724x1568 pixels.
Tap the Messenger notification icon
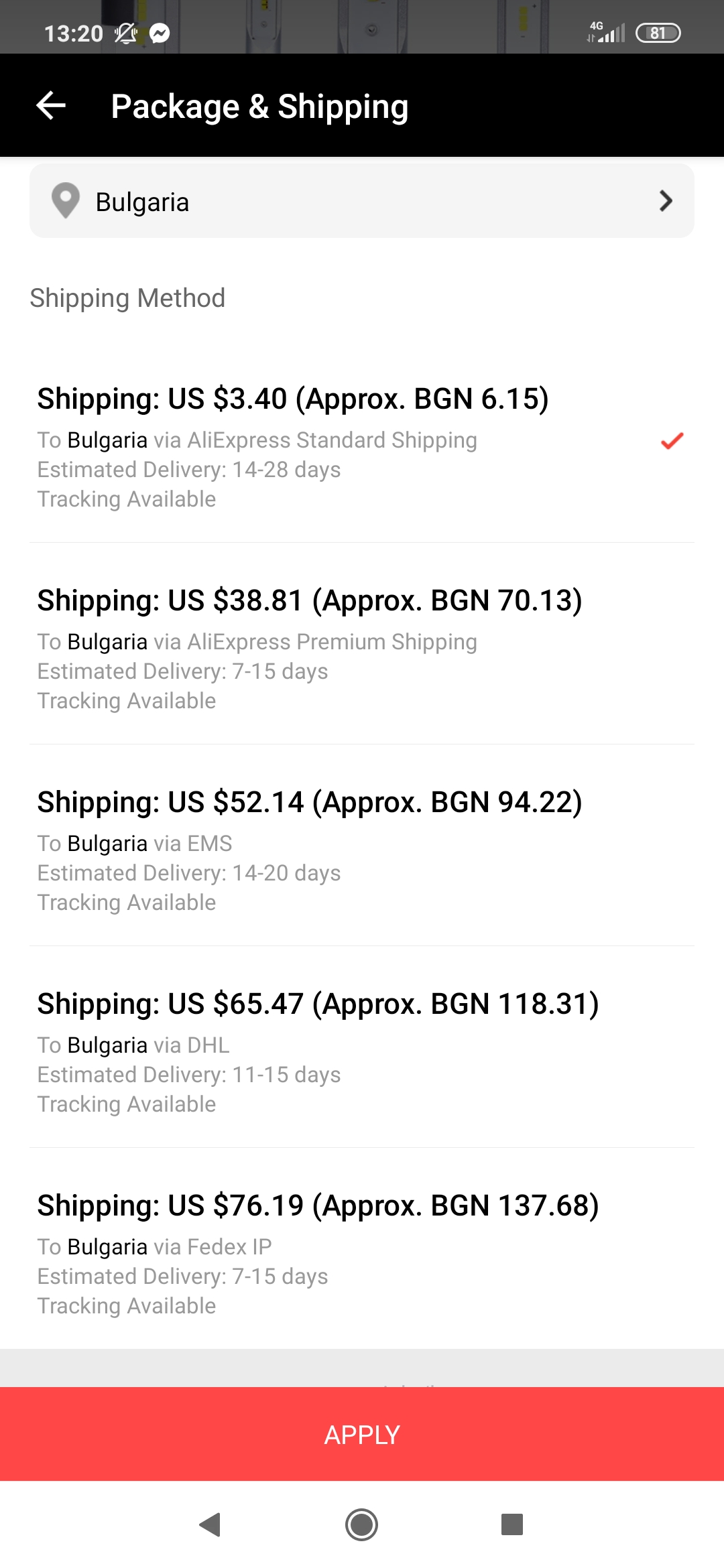point(160,33)
